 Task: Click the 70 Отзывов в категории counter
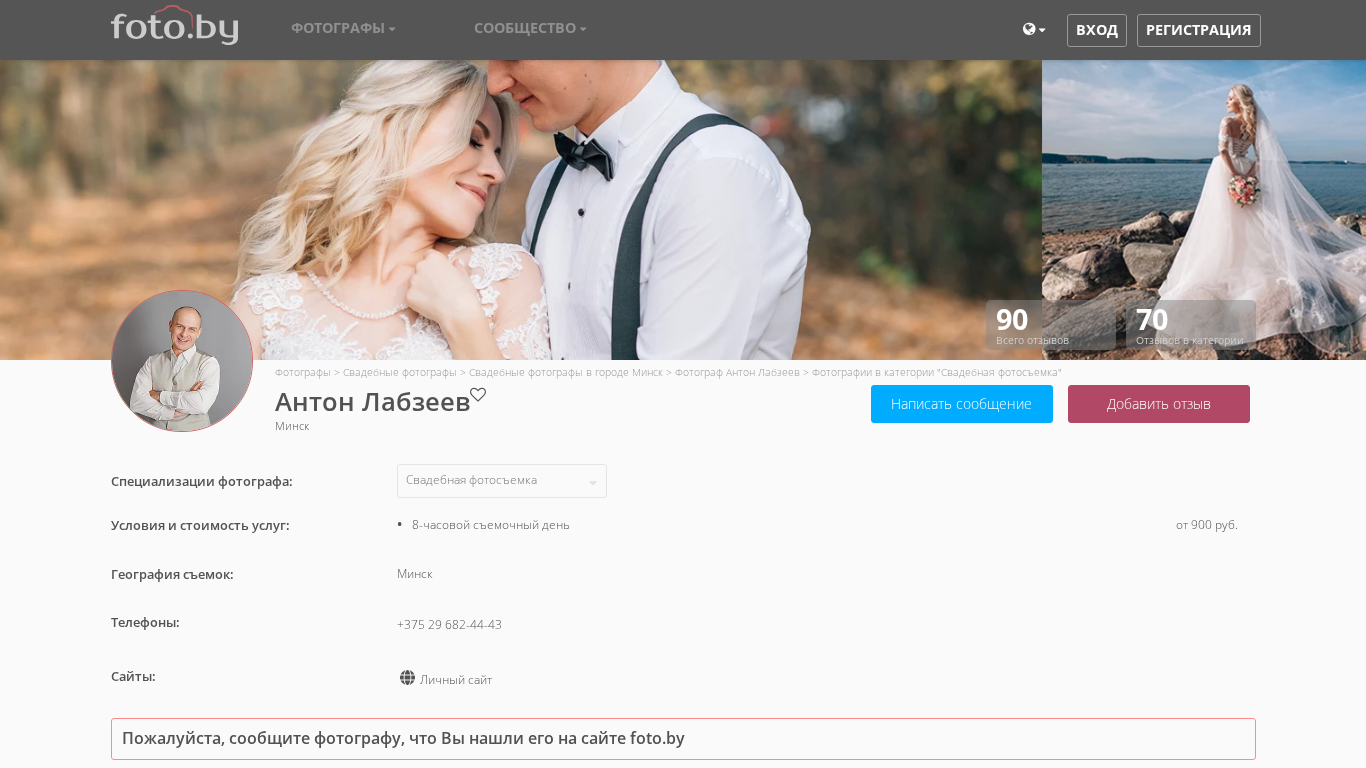pos(1190,325)
